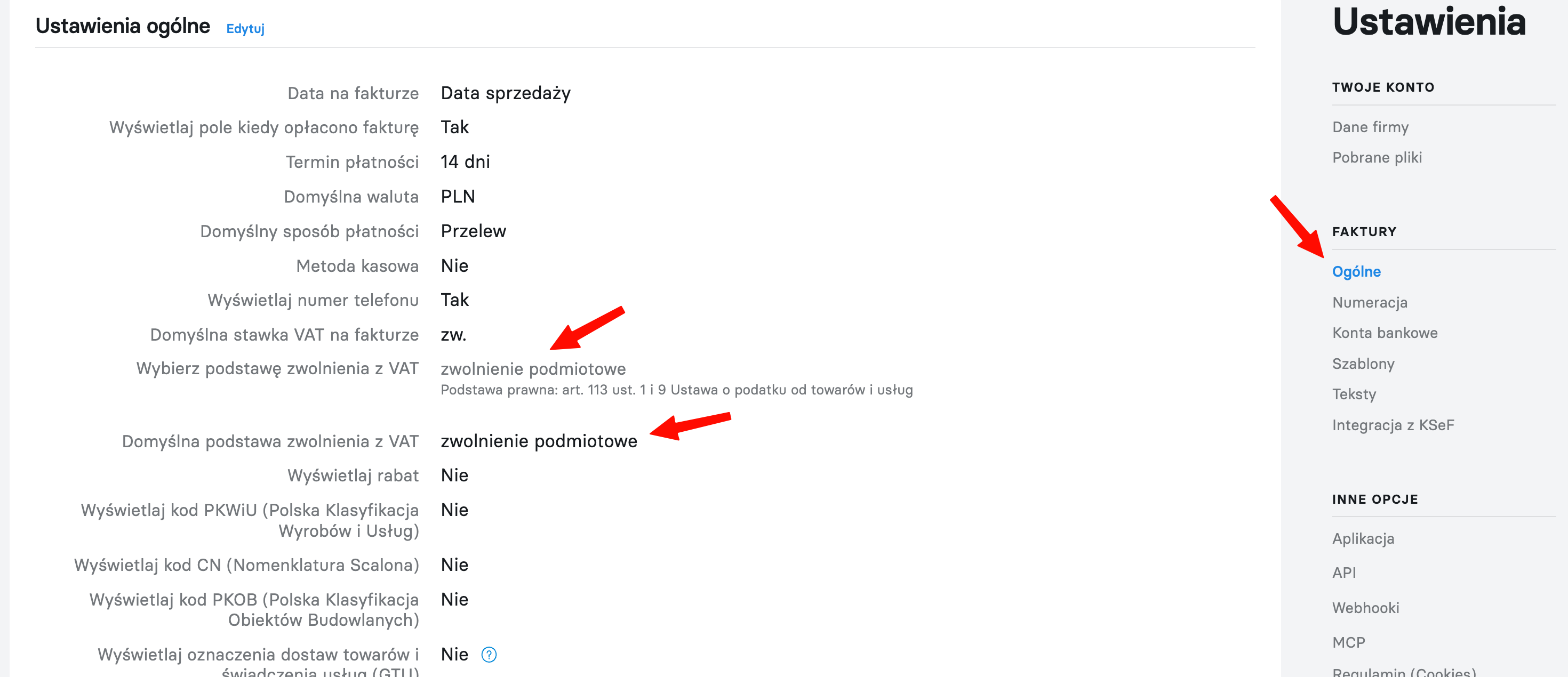Click the API settings link

coord(1344,573)
